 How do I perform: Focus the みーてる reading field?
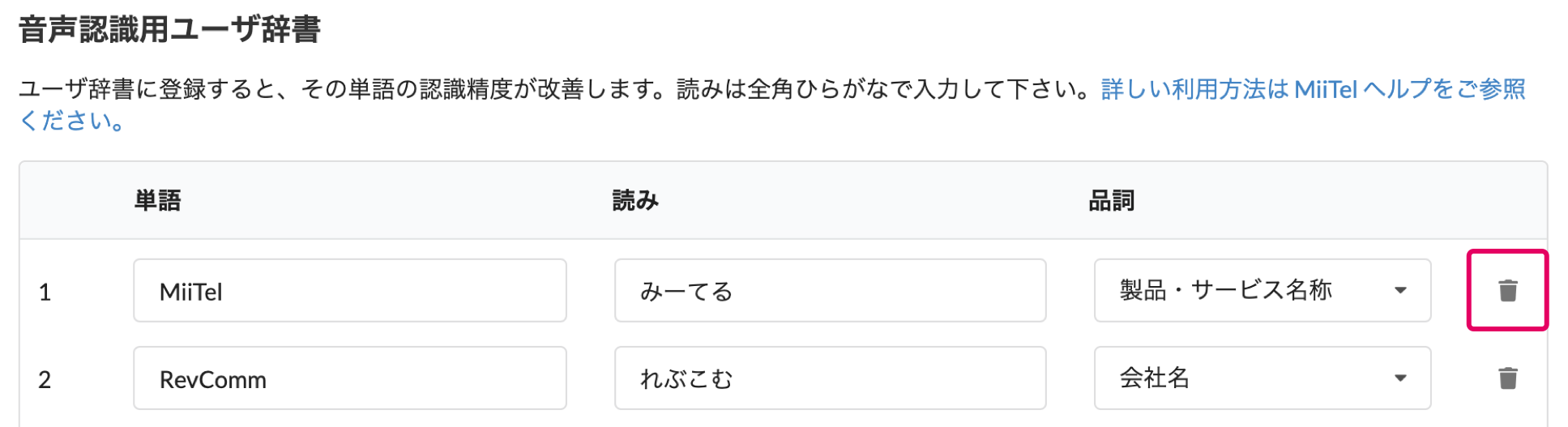click(830, 290)
